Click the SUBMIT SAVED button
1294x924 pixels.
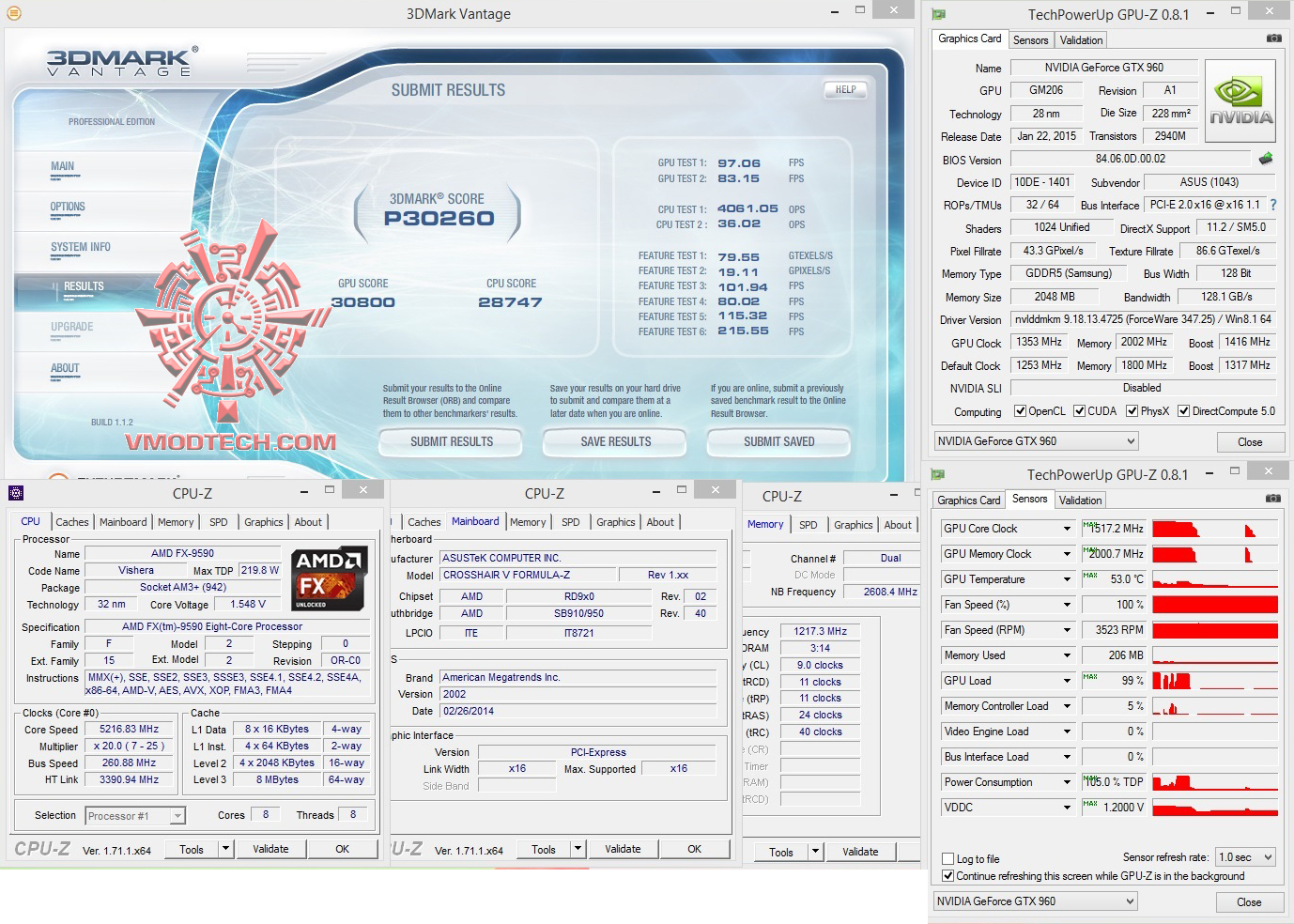tap(779, 441)
